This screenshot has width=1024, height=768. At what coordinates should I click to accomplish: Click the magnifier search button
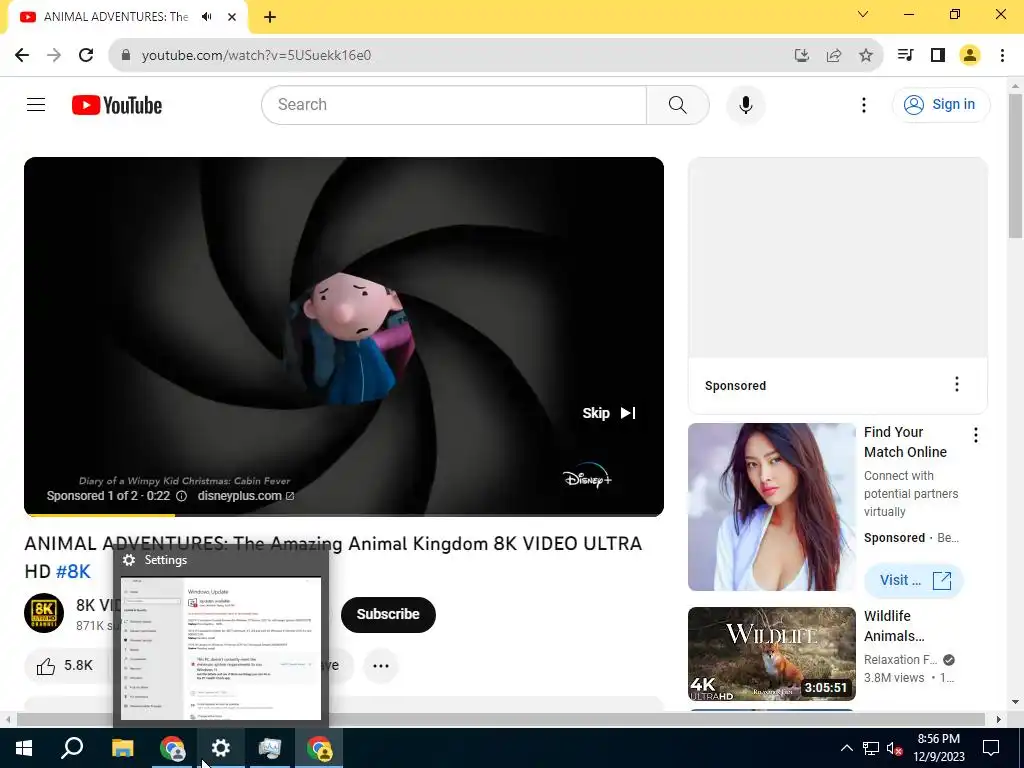tap(678, 104)
